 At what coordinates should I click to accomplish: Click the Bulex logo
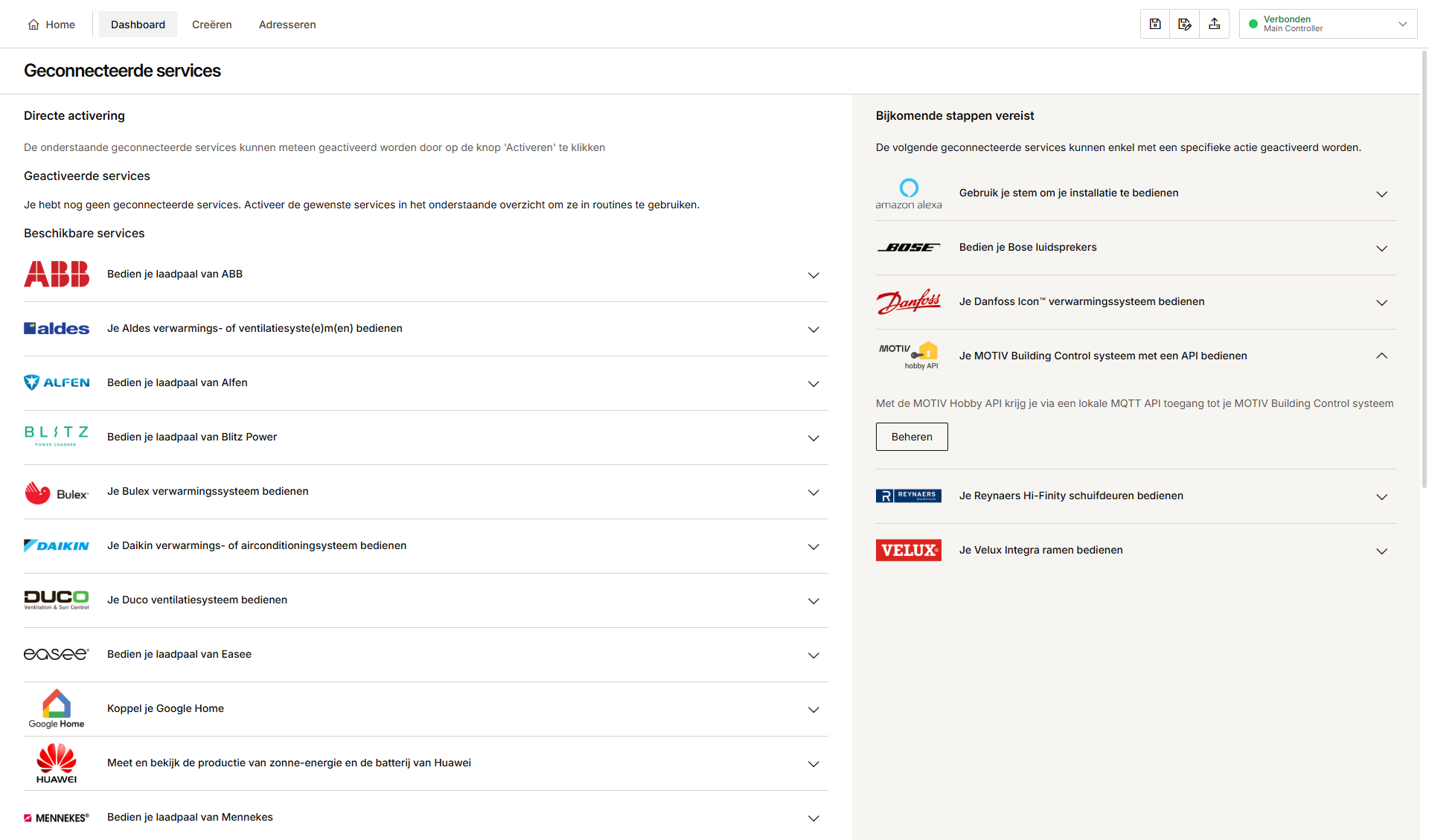tap(57, 493)
